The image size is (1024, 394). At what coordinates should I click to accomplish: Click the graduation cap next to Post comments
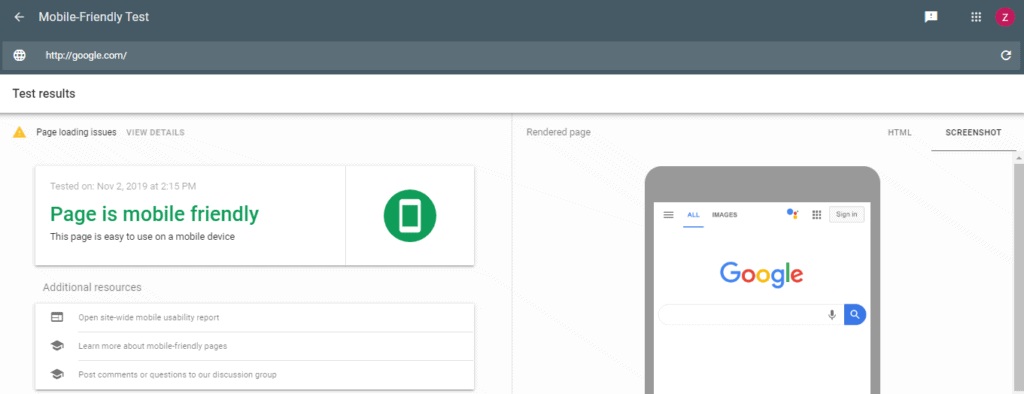[57, 374]
